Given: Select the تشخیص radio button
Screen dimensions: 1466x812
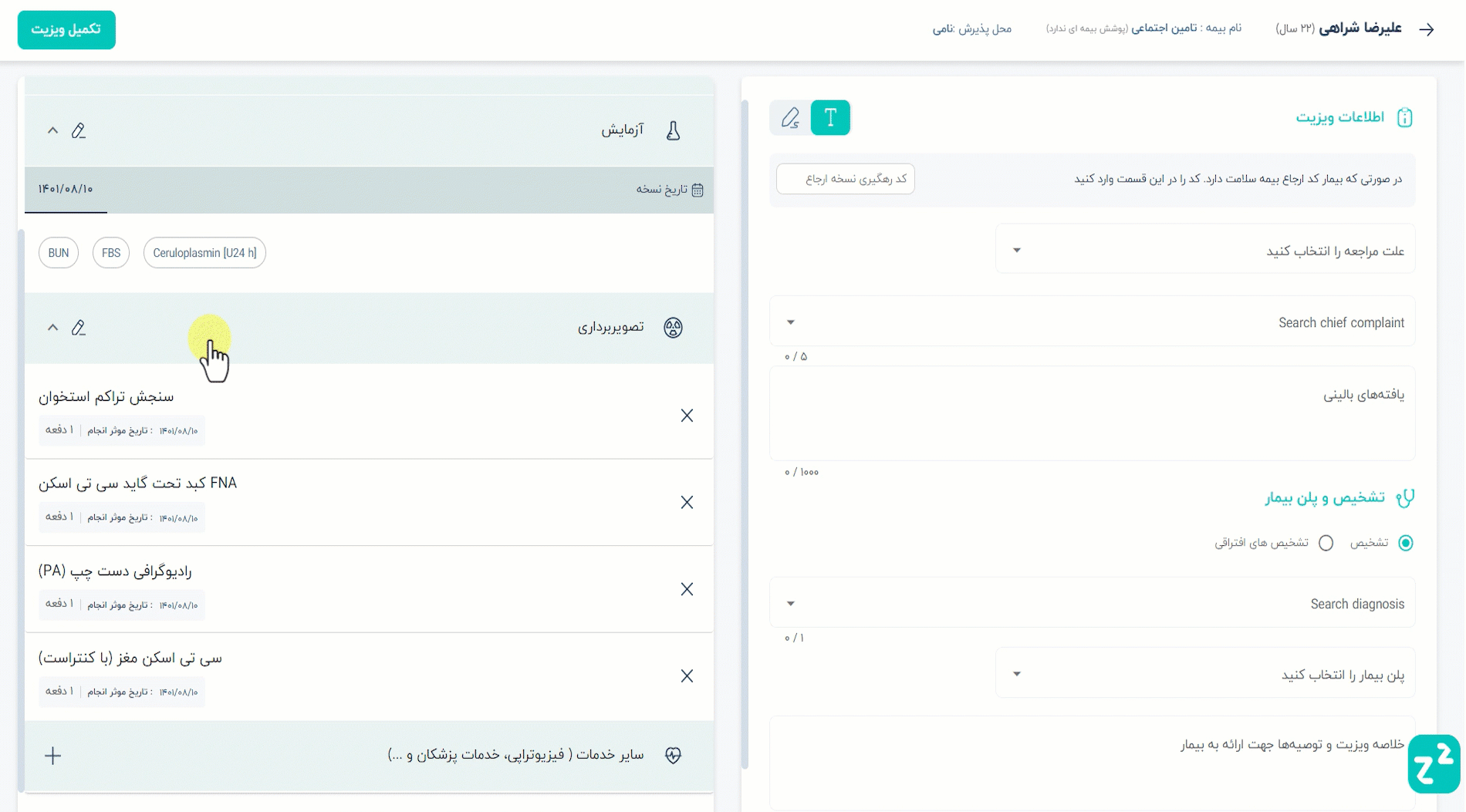Looking at the screenshot, I should click(x=1406, y=543).
